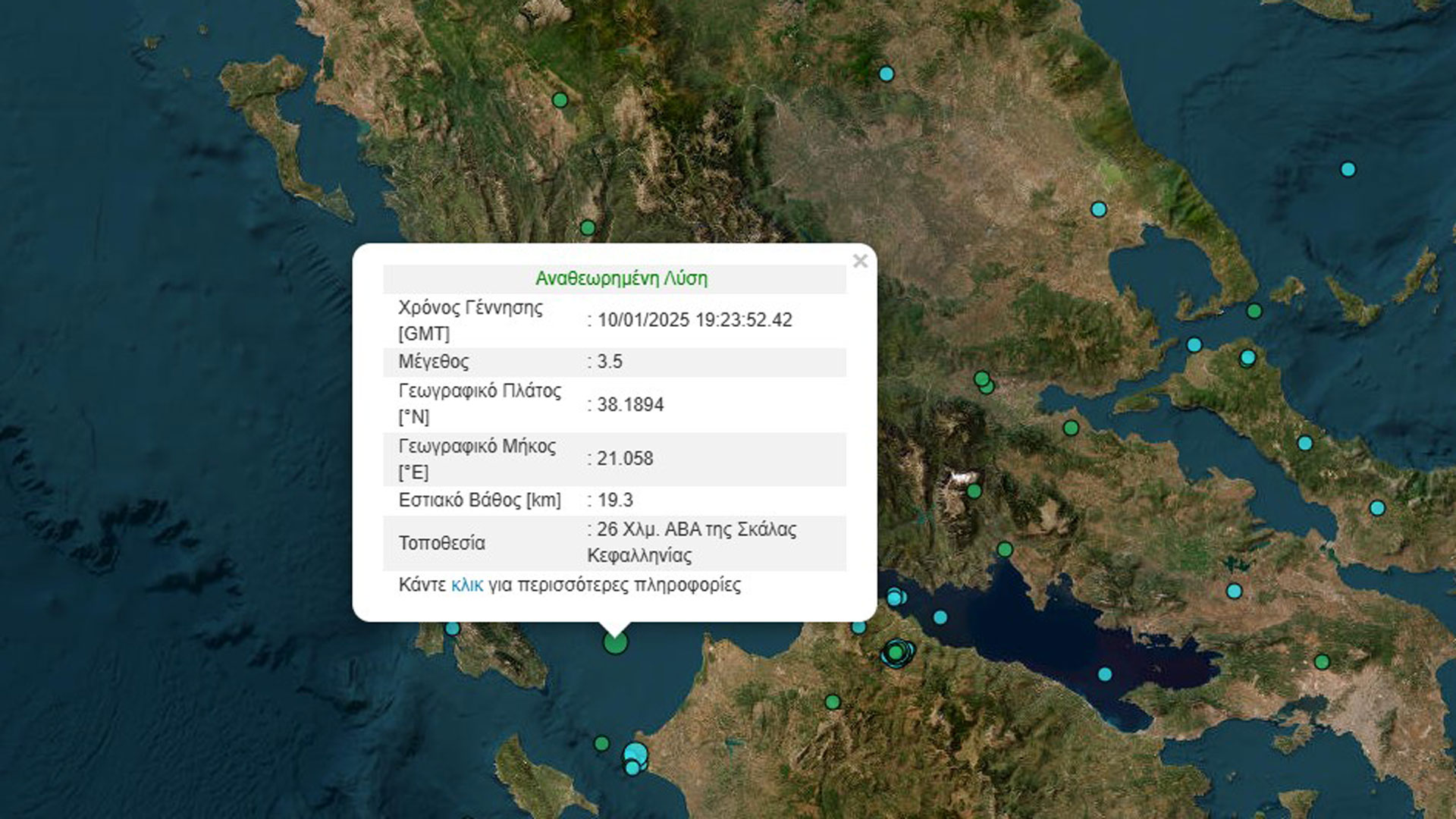
Task: Click the cyan marker on southern Evia island
Action: pyautogui.click(x=1377, y=508)
